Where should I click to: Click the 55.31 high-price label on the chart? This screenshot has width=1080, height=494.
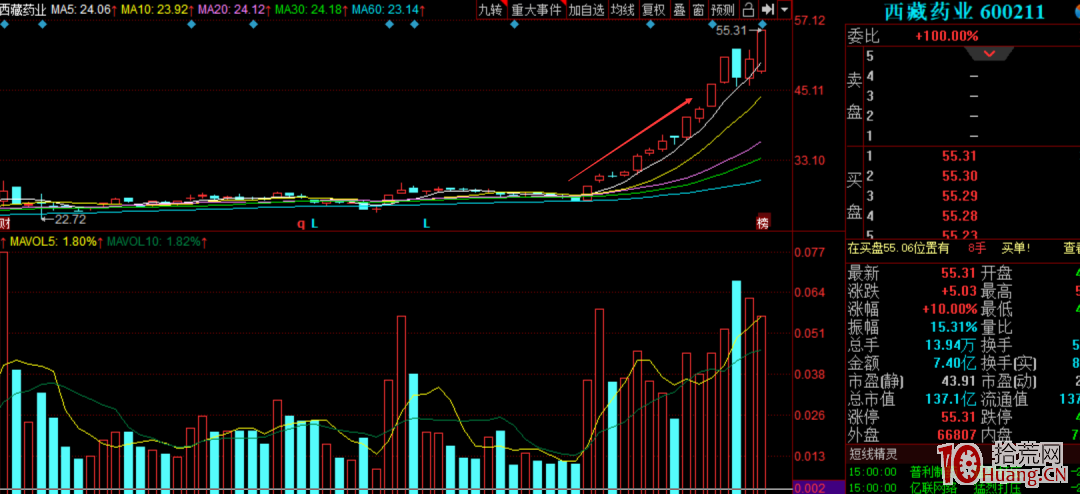[x=731, y=30]
